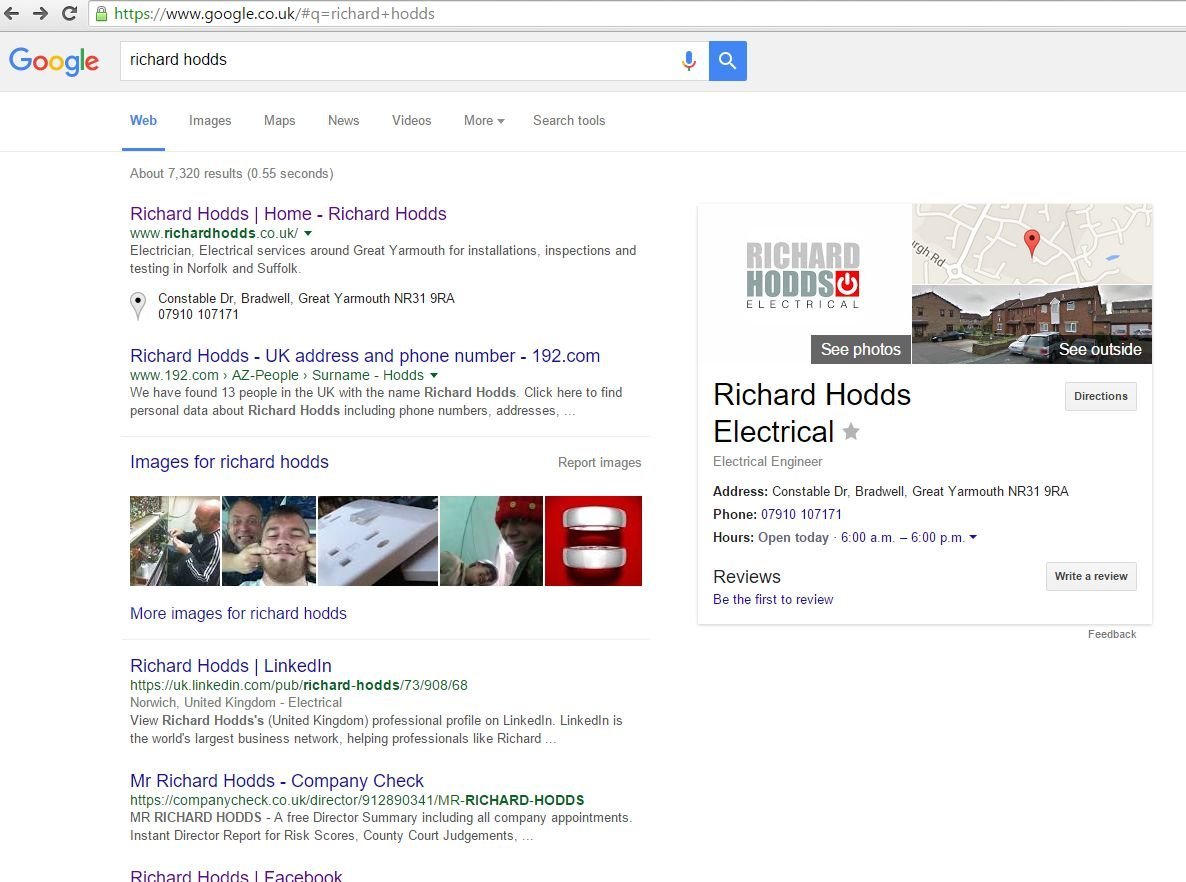Click Report images link

[x=599, y=462]
